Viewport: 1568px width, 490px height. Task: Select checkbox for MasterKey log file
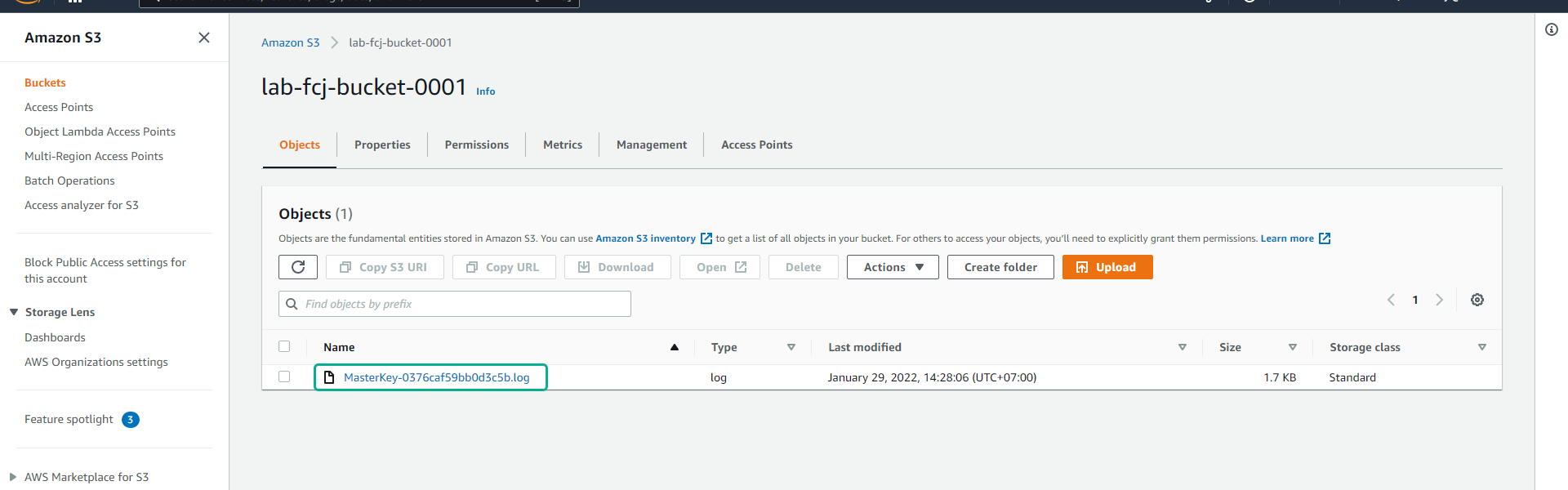(284, 376)
